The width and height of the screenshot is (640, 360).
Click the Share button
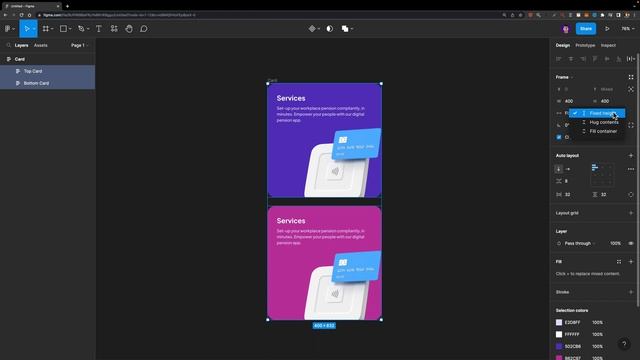pyautogui.click(x=586, y=29)
